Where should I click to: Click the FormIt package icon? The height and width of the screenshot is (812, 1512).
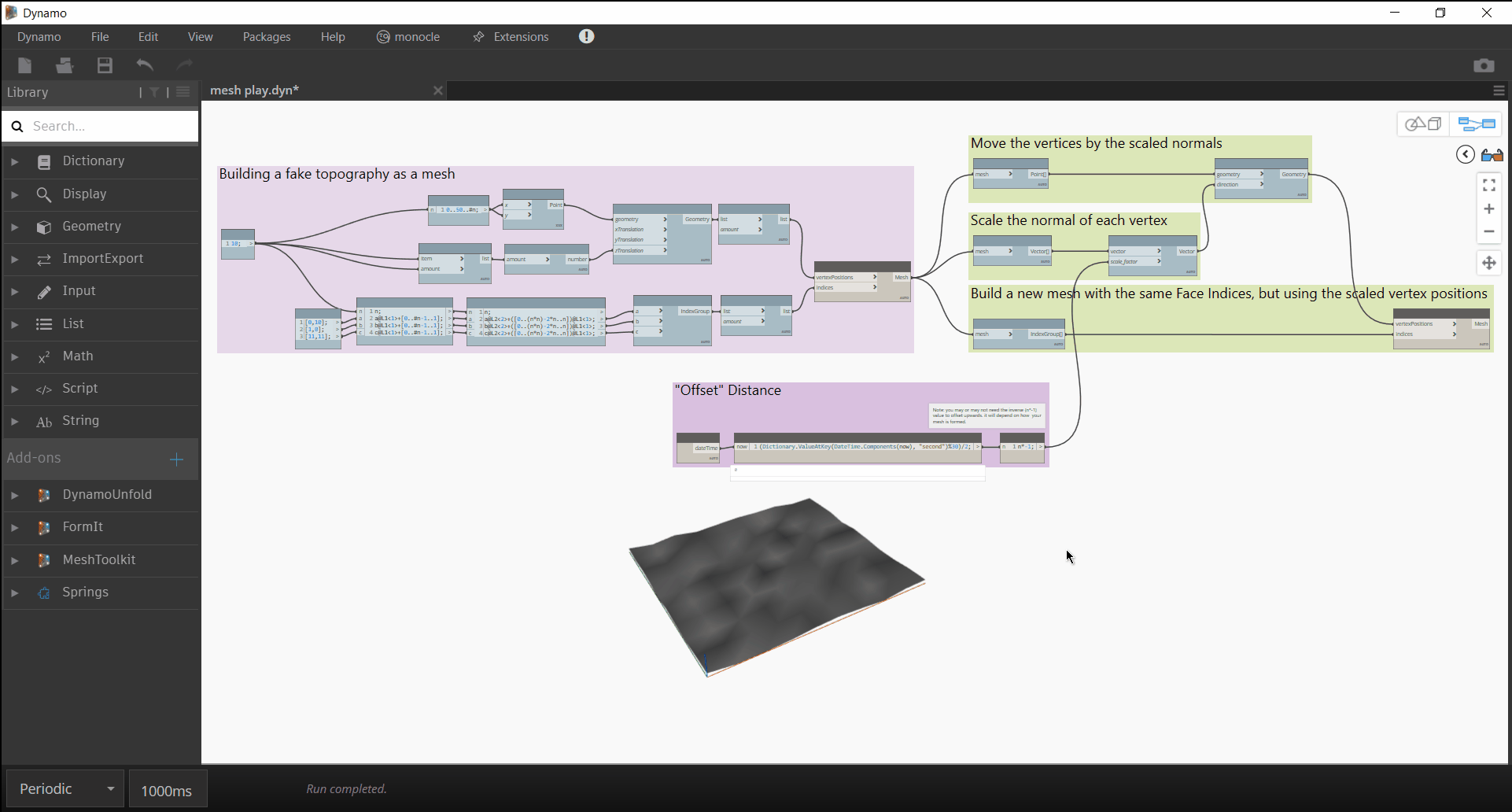[x=44, y=527]
